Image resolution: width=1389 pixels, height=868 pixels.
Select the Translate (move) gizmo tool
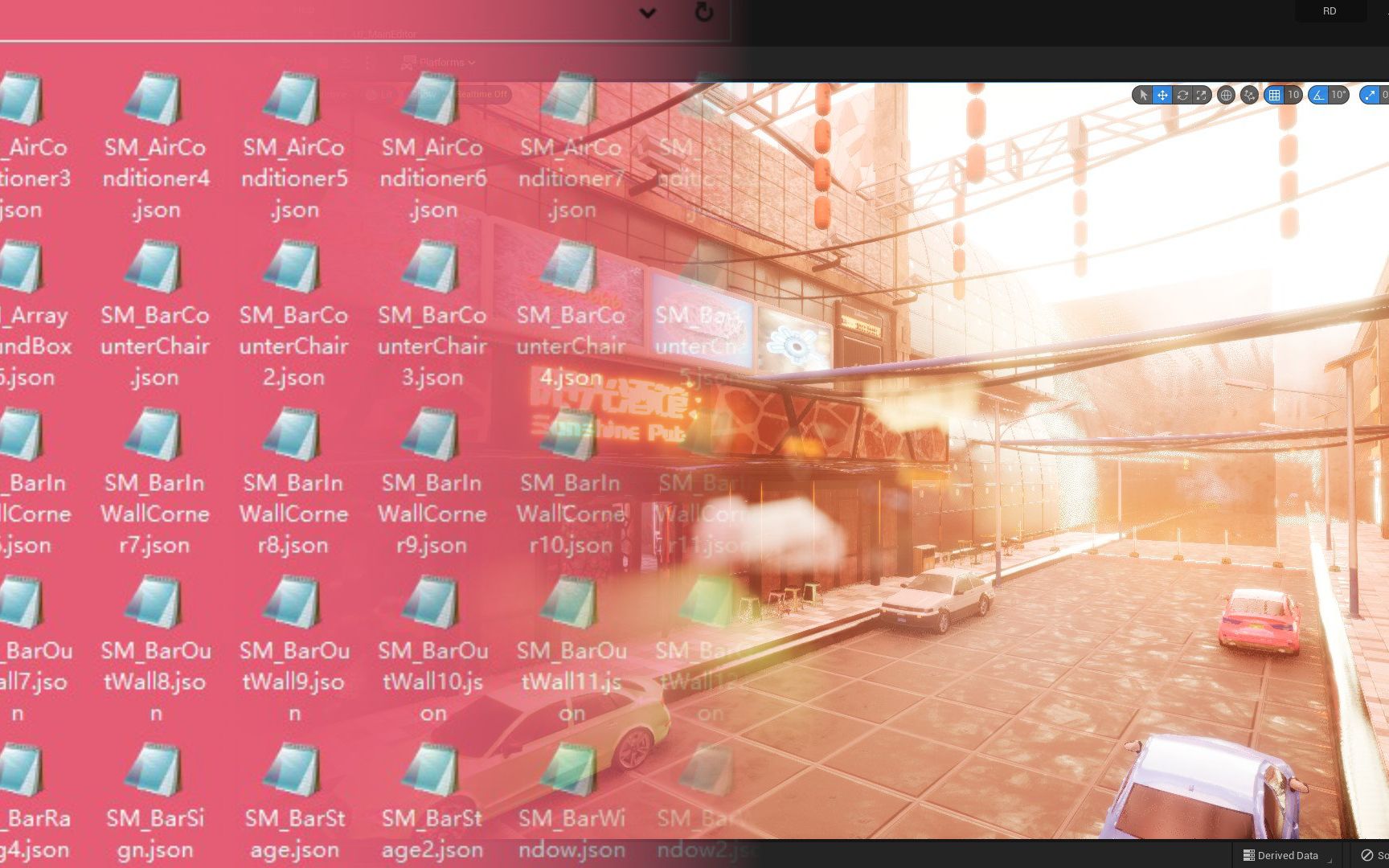pyautogui.click(x=1162, y=95)
